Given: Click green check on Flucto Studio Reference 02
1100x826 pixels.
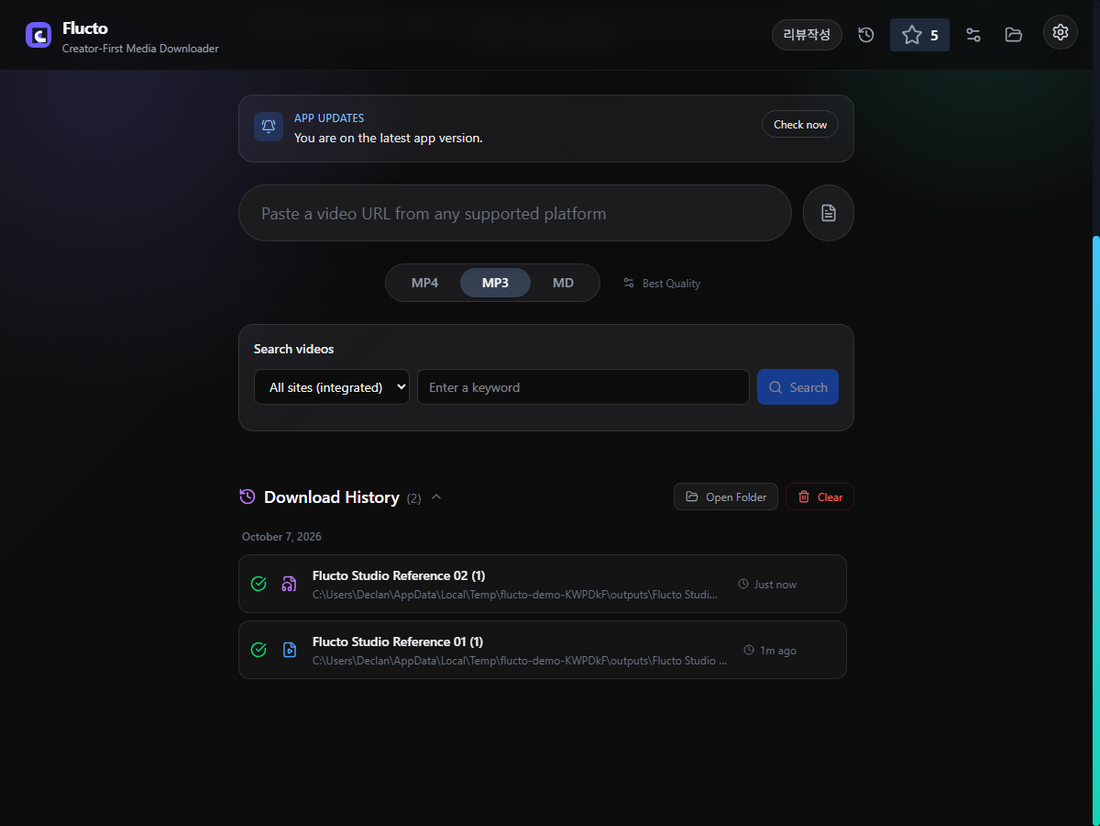Looking at the screenshot, I should [258, 584].
